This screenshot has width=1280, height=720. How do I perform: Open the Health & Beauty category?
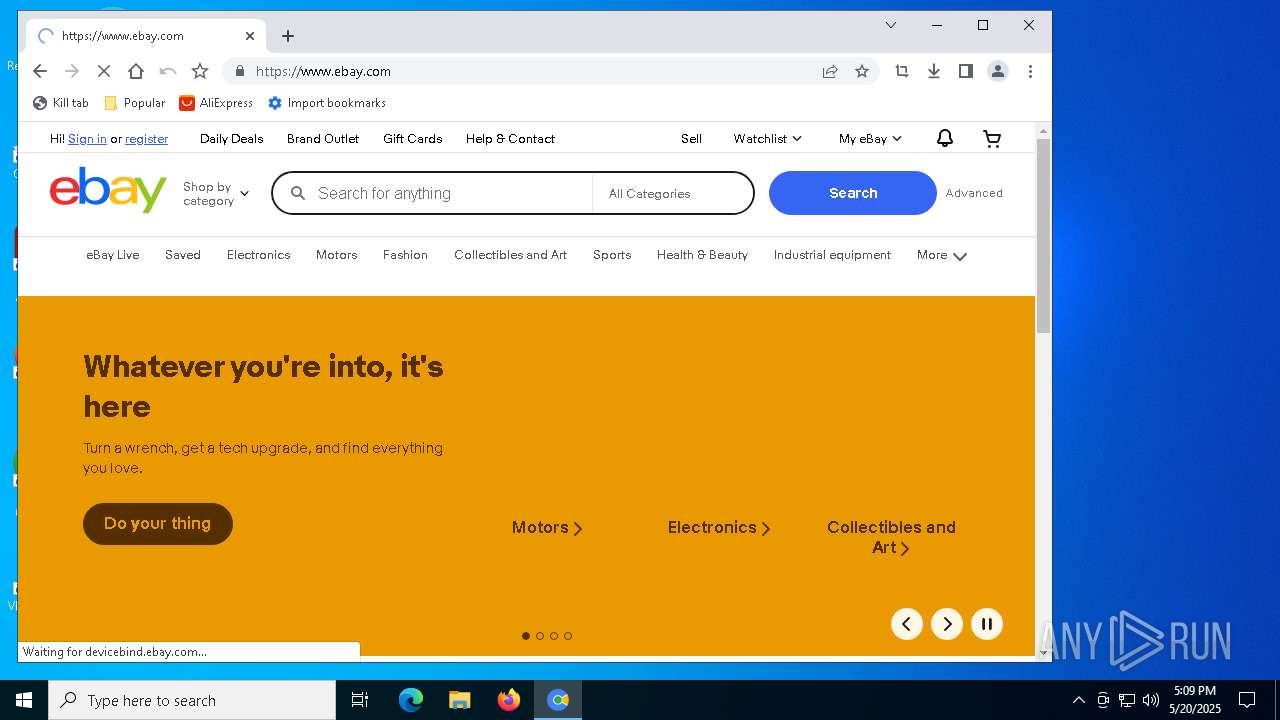coord(702,255)
